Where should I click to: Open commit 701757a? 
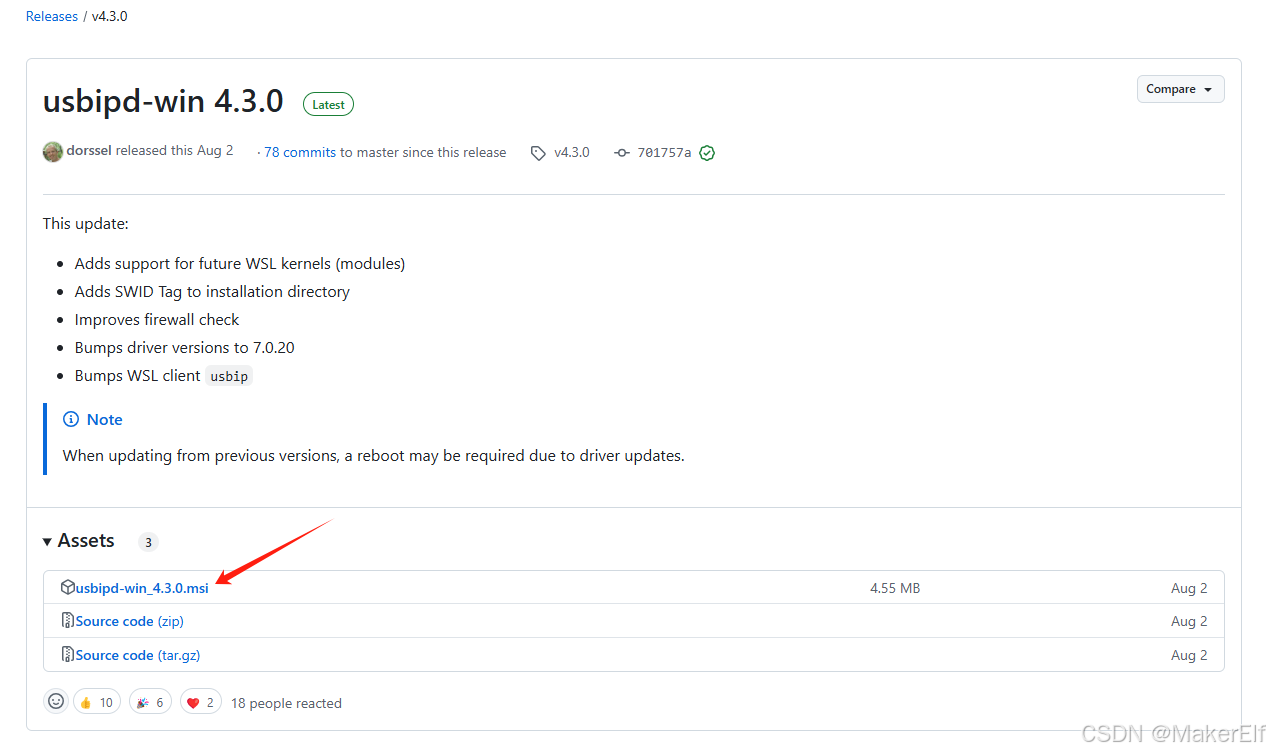pos(664,153)
